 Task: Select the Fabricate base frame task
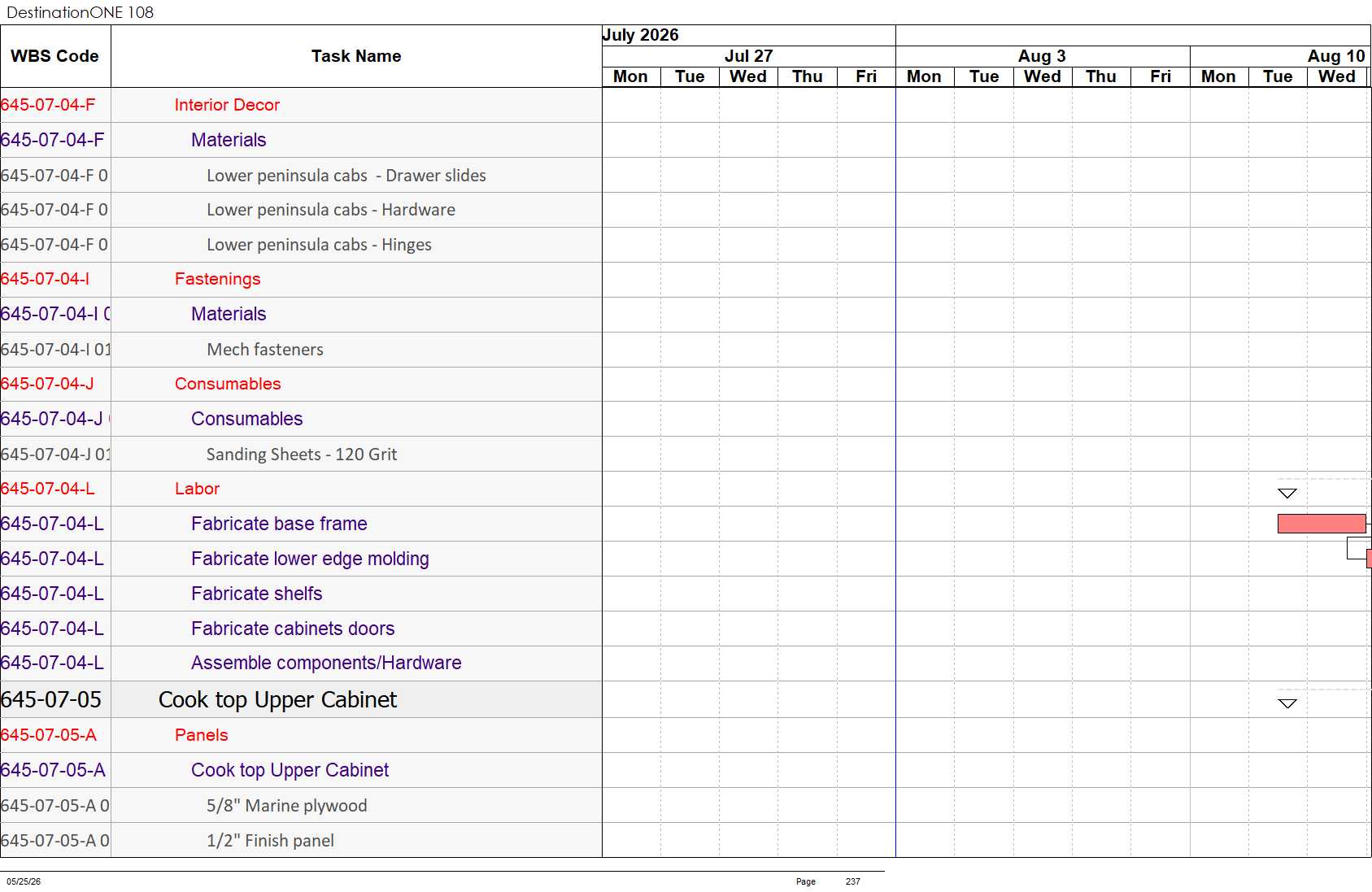(279, 524)
